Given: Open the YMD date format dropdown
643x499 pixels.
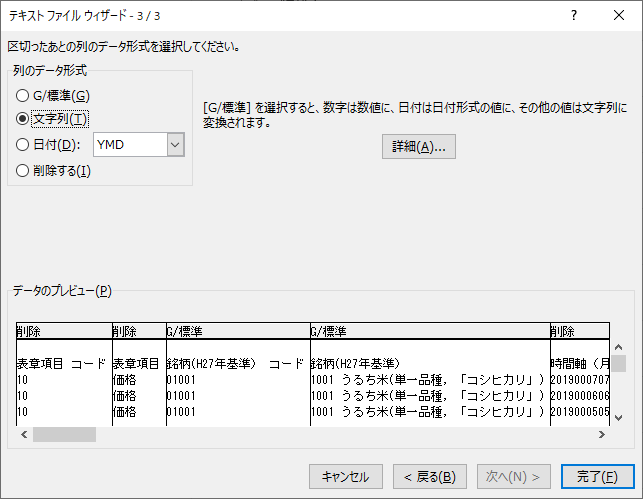Looking at the screenshot, I should click(x=175, y=145).
